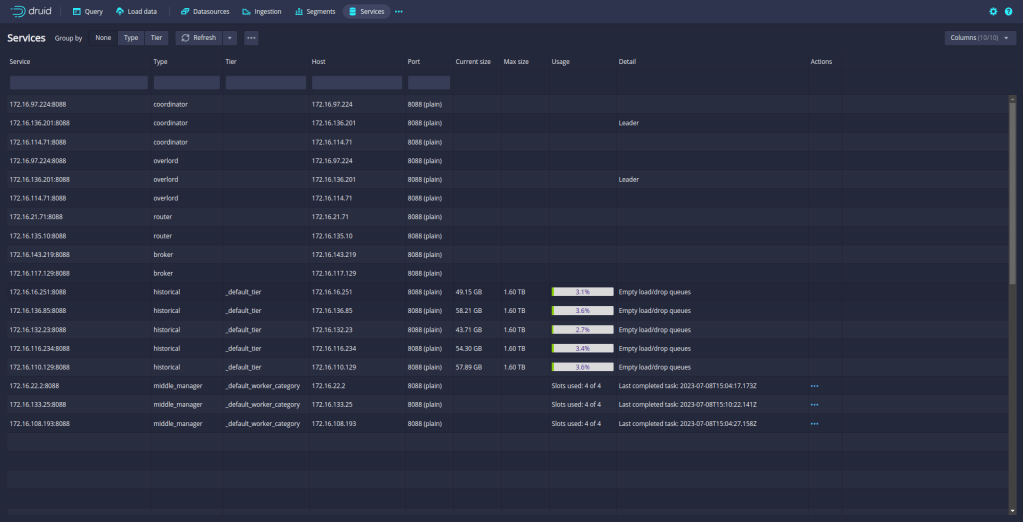
Task: Open actions for middle manager 172.16.22.2:8088
Action: click(x=814, y=386)
